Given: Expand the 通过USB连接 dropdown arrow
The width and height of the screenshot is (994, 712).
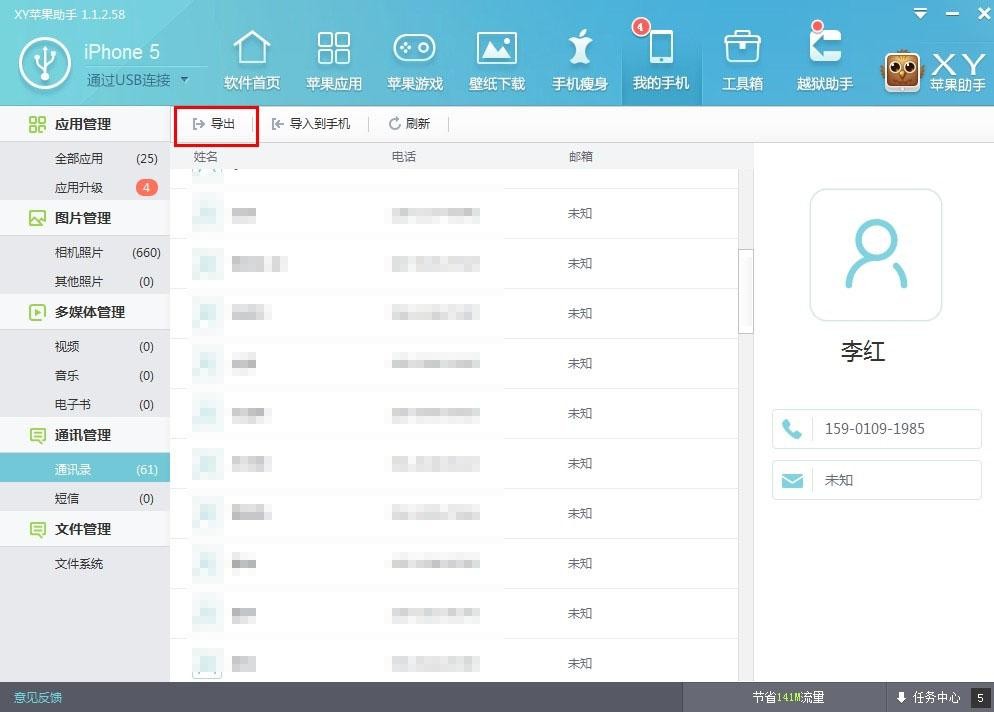Looking at the screenshot, I should coord(184,80).
